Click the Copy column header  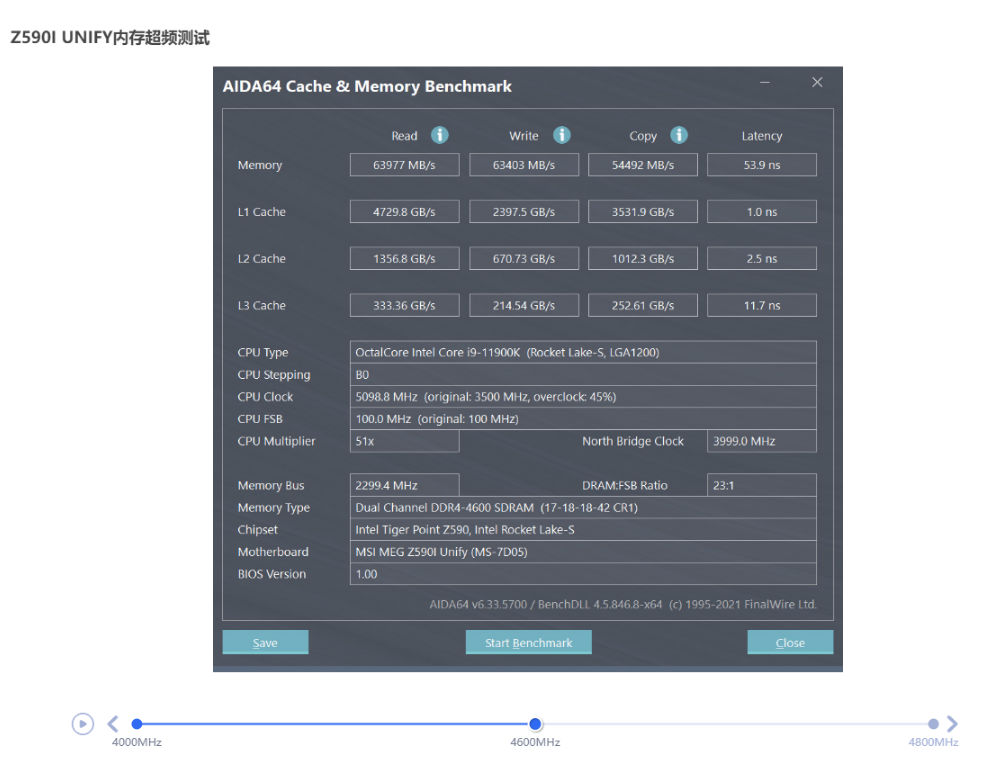click(643, 136)
